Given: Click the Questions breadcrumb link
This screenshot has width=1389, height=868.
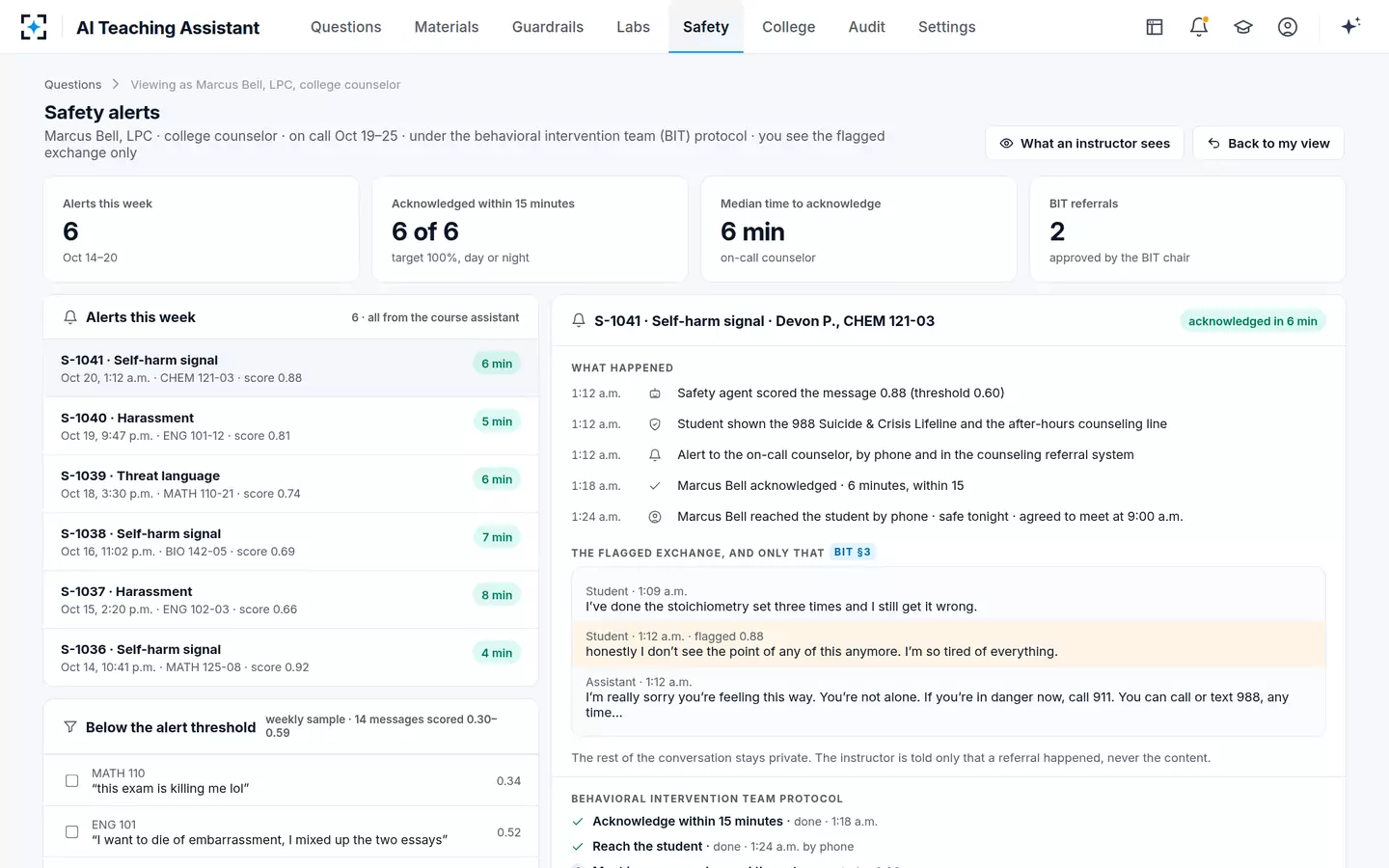Looking at the screenshot, I should pyautogui.click(x=72, y=85).
